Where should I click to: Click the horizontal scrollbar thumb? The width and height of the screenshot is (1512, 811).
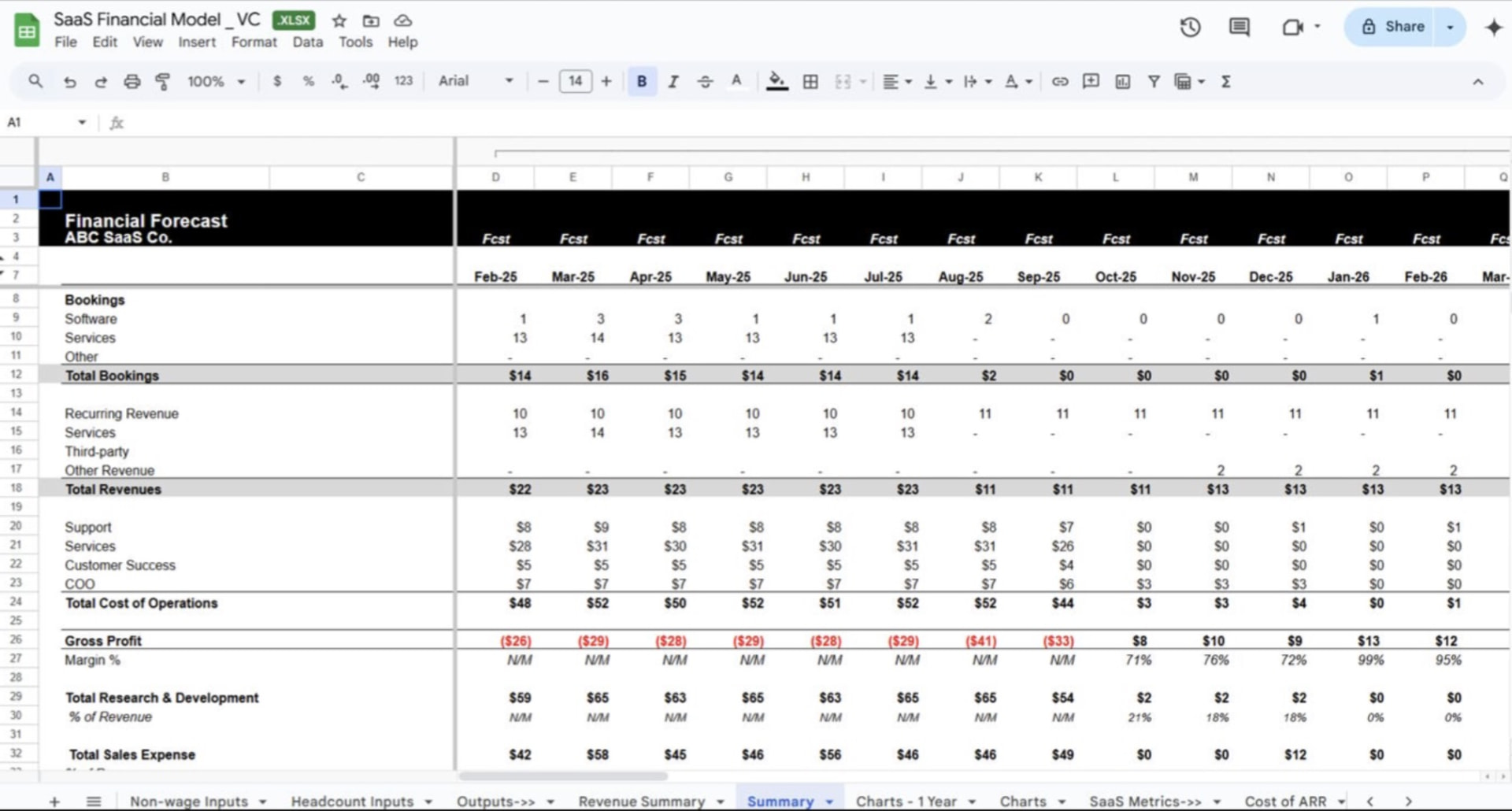coord(563,776)
